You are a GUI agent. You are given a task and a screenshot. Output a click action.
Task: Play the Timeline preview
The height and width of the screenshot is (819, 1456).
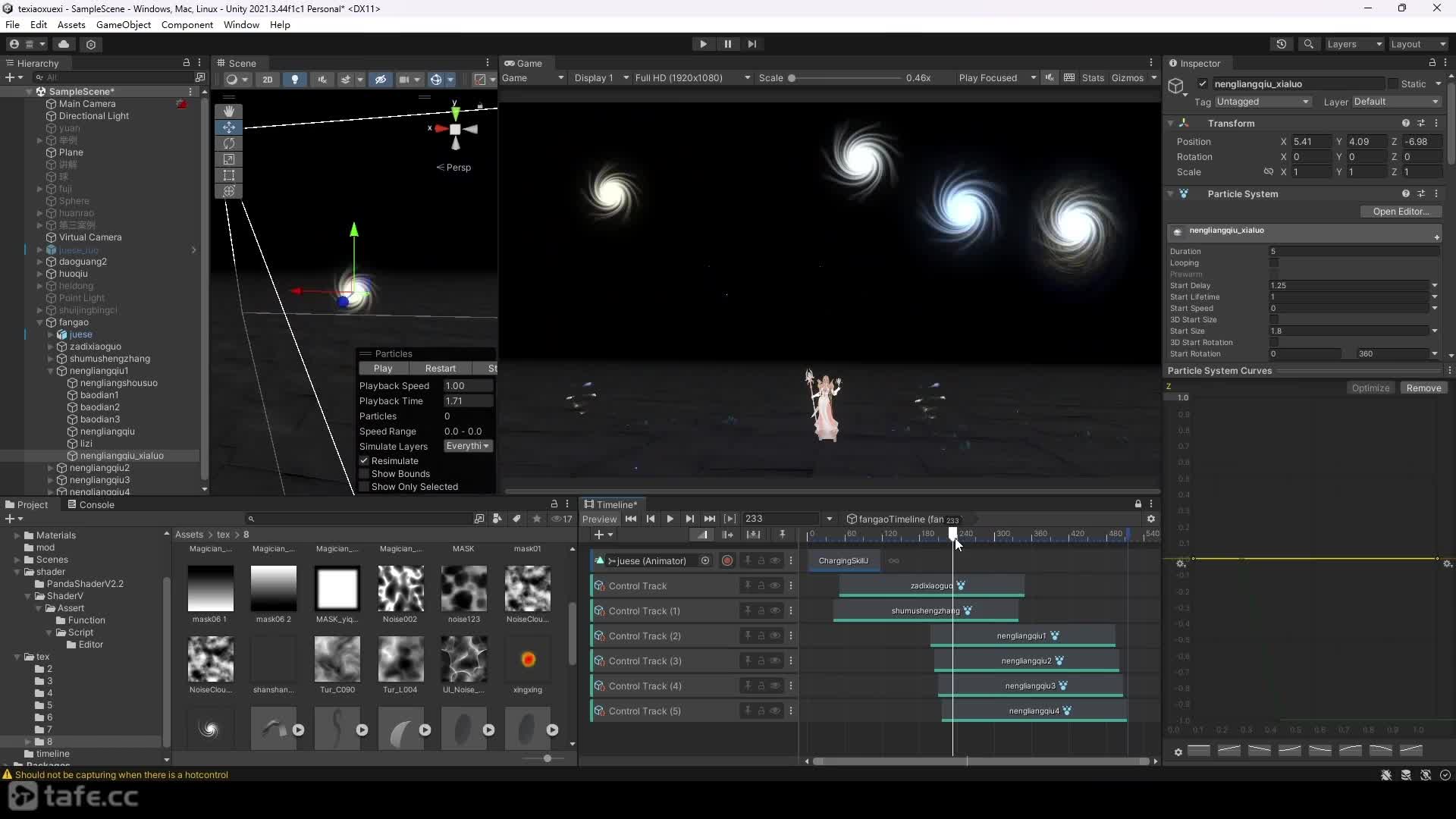tap(670, 519)
